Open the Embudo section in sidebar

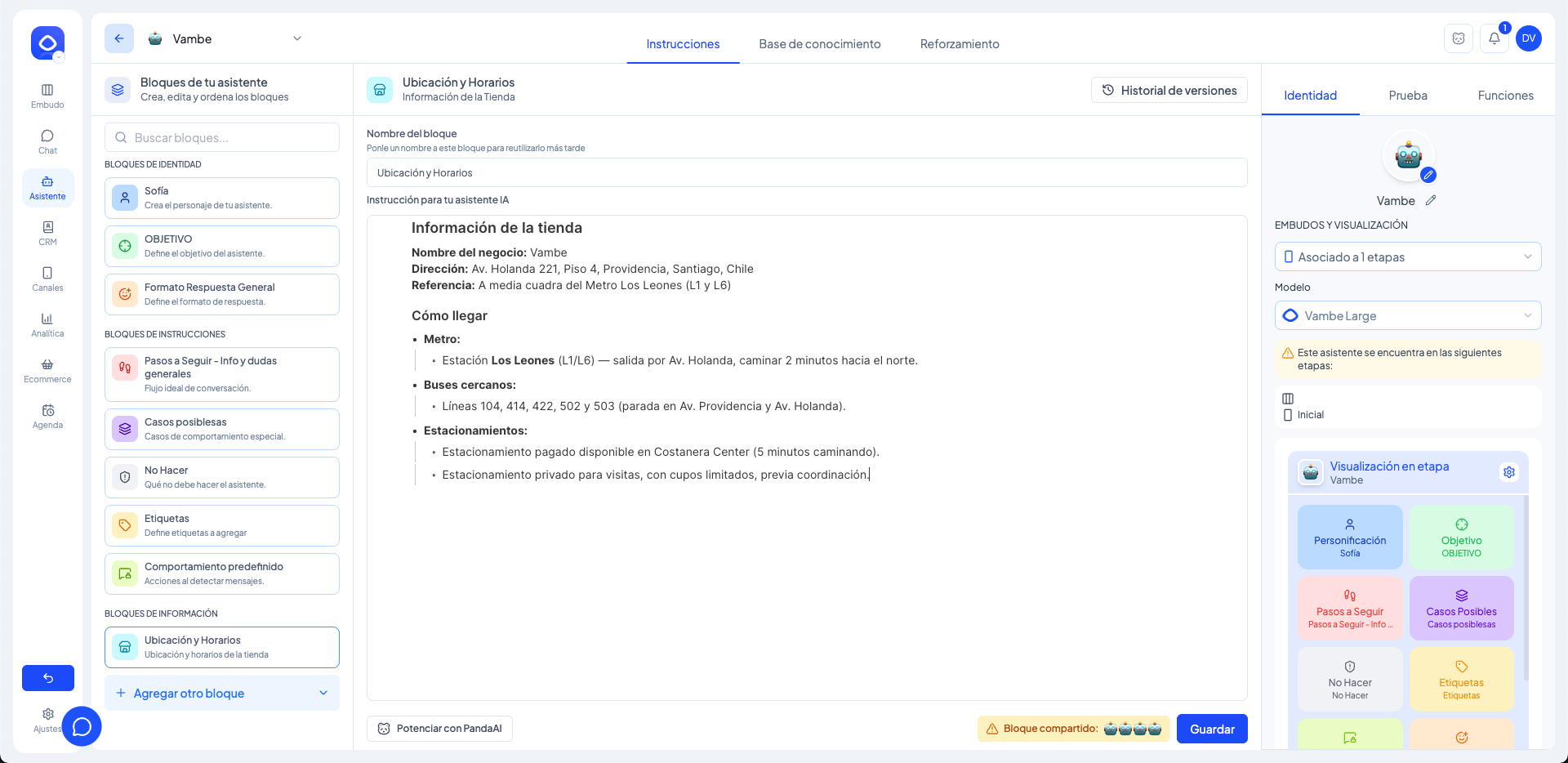coord(47,96)
